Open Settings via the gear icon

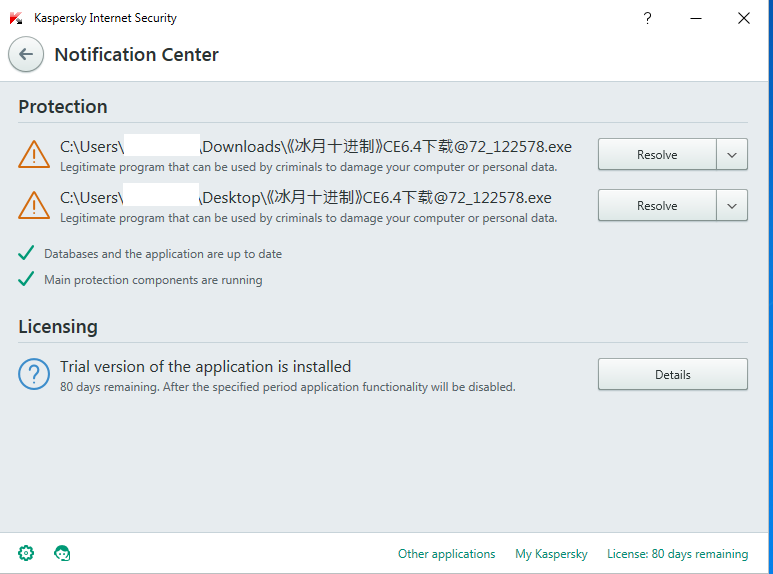point(26,553)
